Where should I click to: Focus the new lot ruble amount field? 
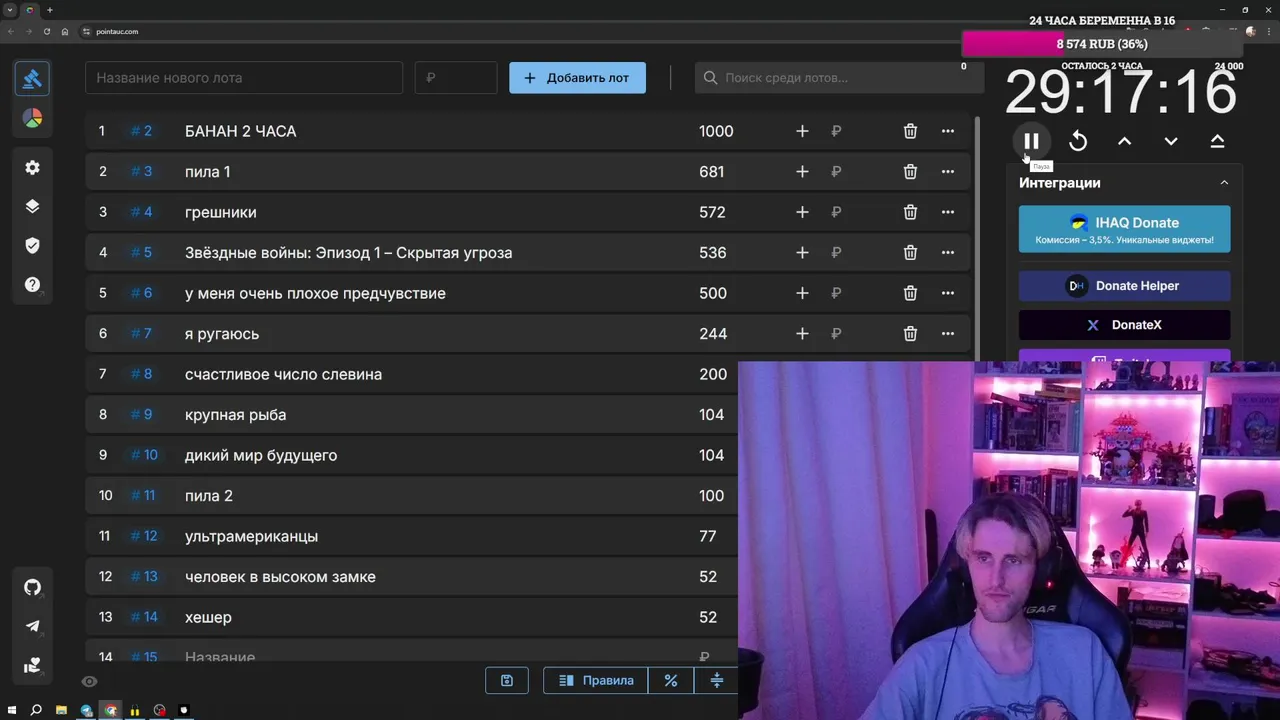(456, 78)
